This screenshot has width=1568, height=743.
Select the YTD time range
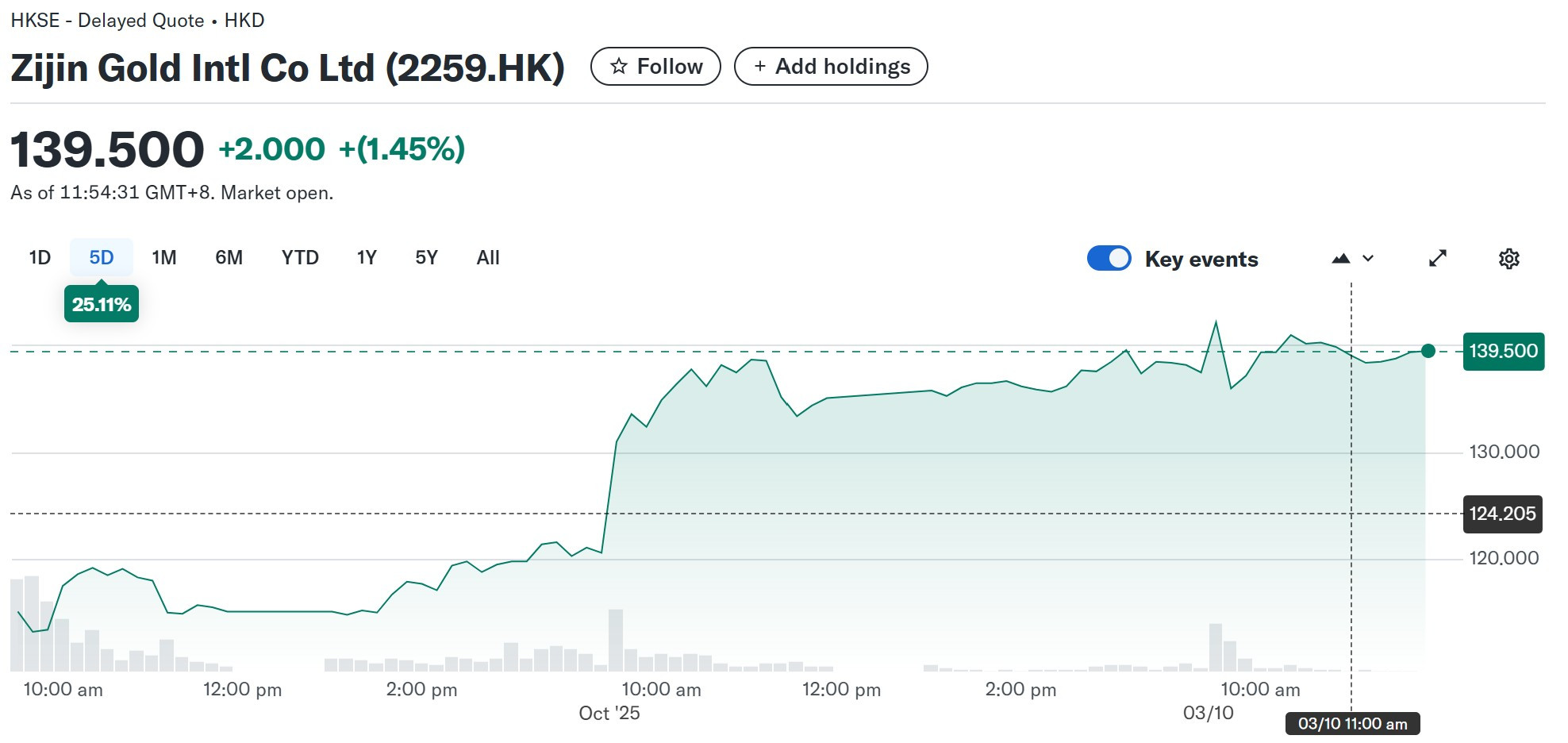(300, 258)
